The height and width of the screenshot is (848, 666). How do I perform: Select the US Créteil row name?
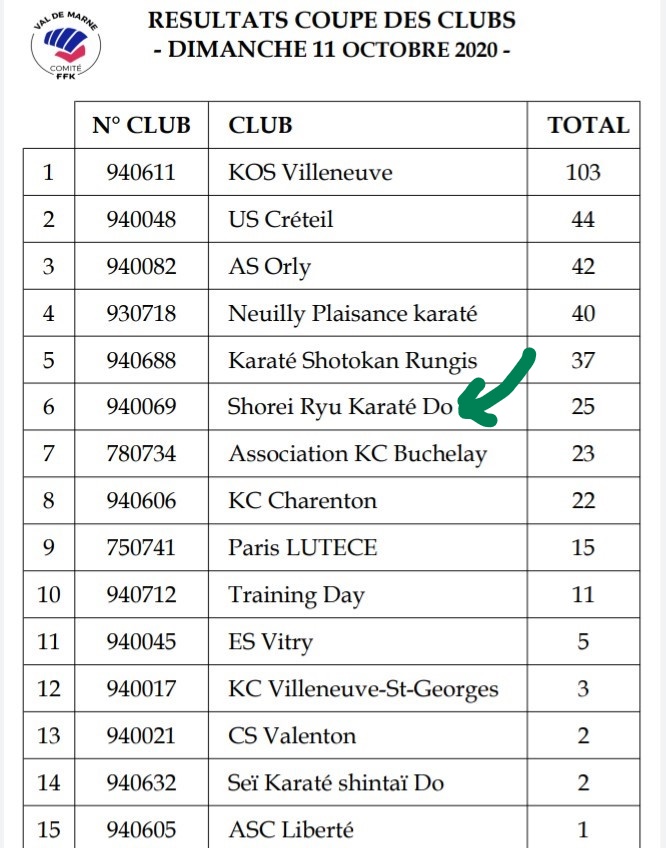pyautogui.click(x=281, y=219)
